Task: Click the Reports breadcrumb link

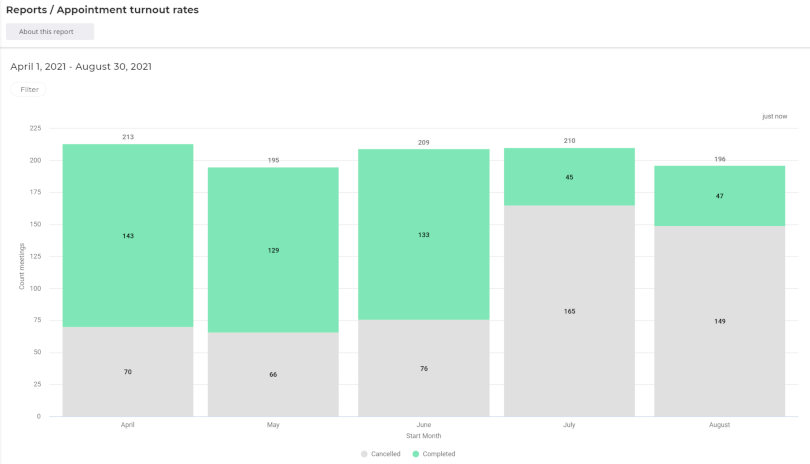Action: (26, 10)
